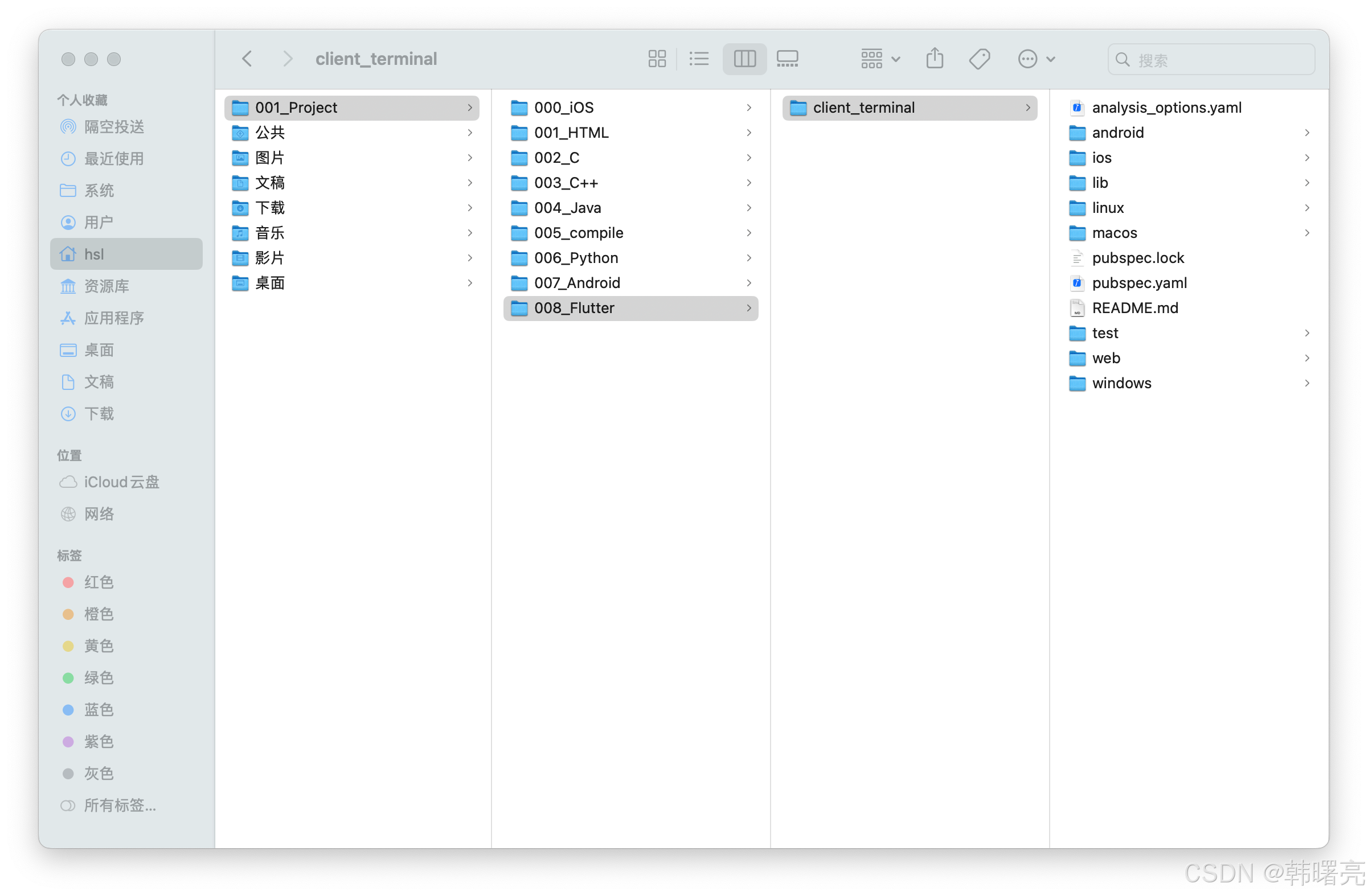Focus the 搜索 search field
Viewport: 1368px width, 896px height.
pyautogui.click(x=1210, y=59)
